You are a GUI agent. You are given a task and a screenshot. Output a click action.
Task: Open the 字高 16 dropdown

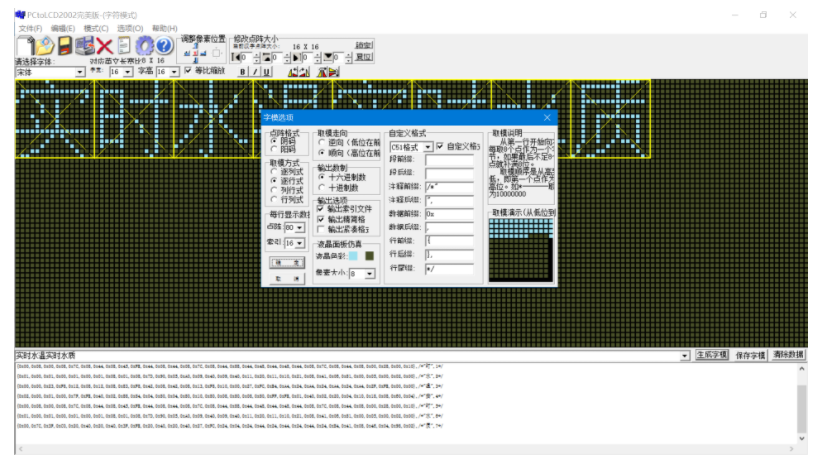[174, 72]
